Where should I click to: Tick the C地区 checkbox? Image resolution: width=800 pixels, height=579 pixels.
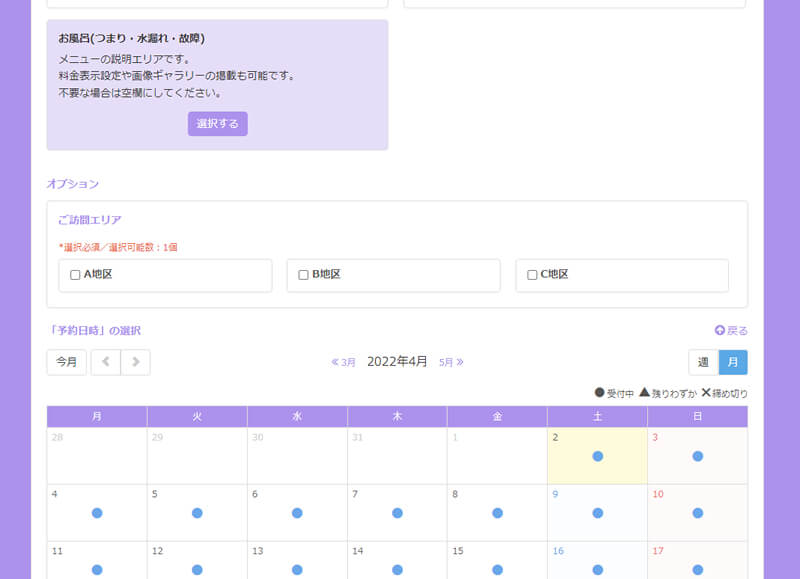[532, 275]
